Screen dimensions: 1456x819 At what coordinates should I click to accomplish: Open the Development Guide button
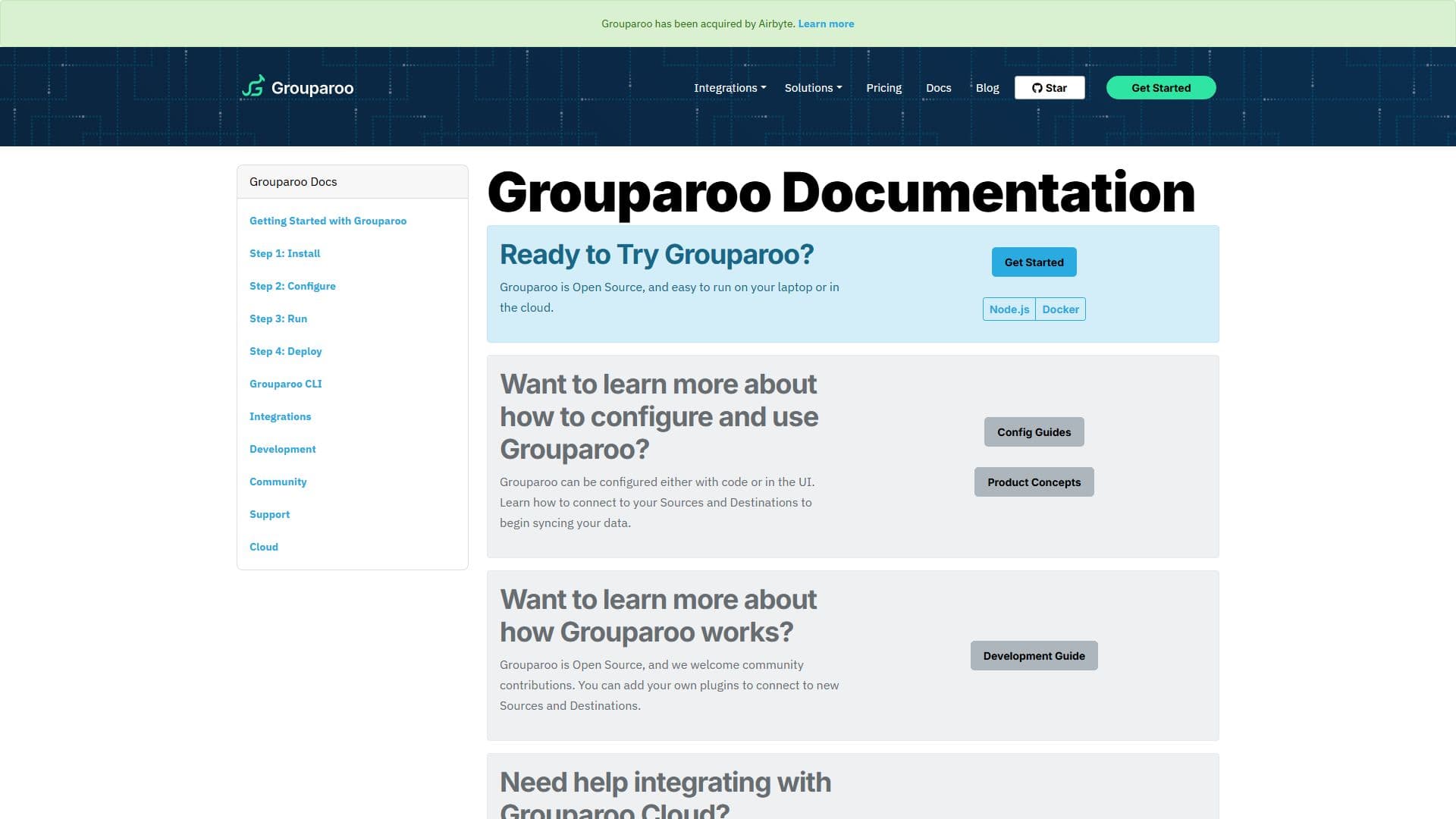[1034, 656]
